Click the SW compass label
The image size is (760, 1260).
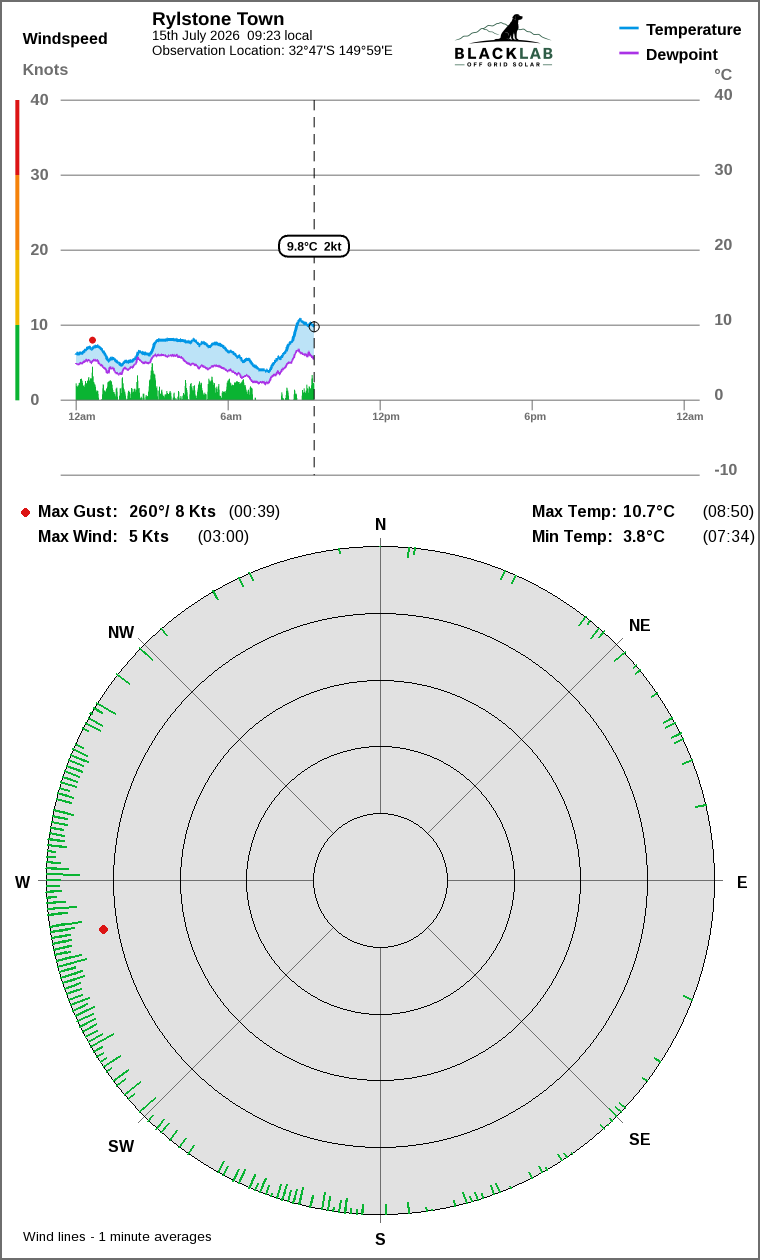121,1147
